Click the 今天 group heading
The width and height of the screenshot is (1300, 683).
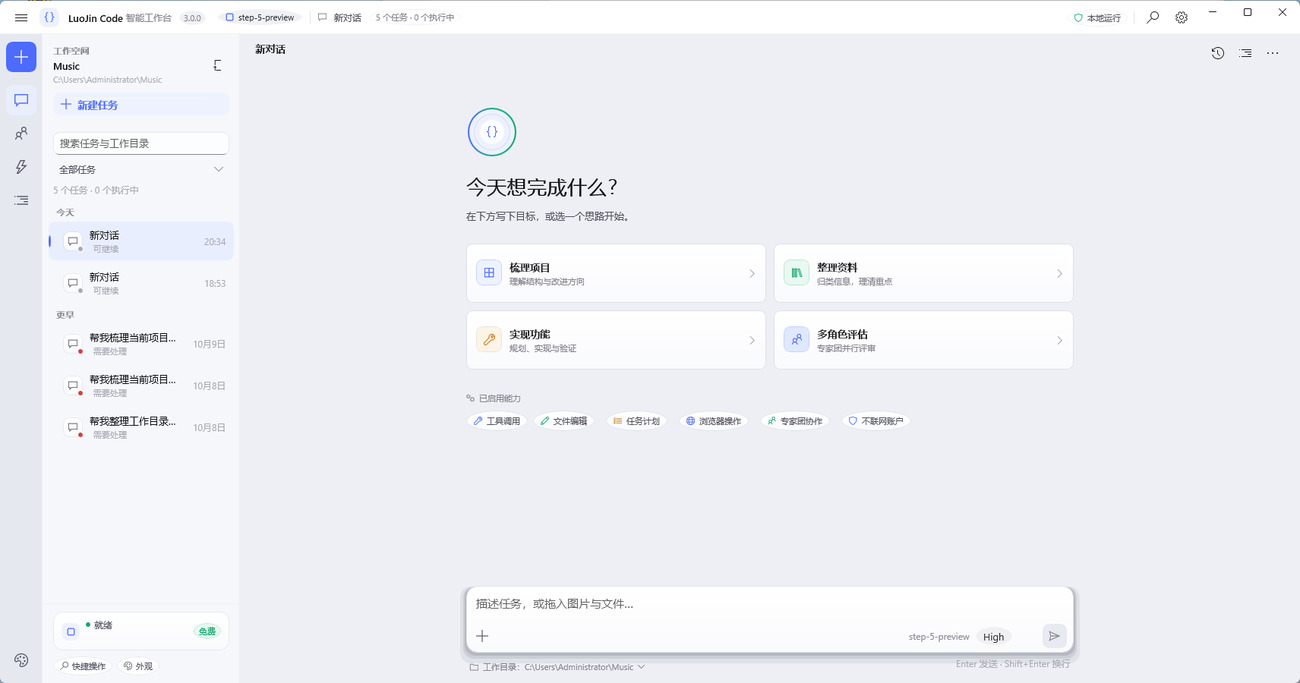tap(65, 212)
